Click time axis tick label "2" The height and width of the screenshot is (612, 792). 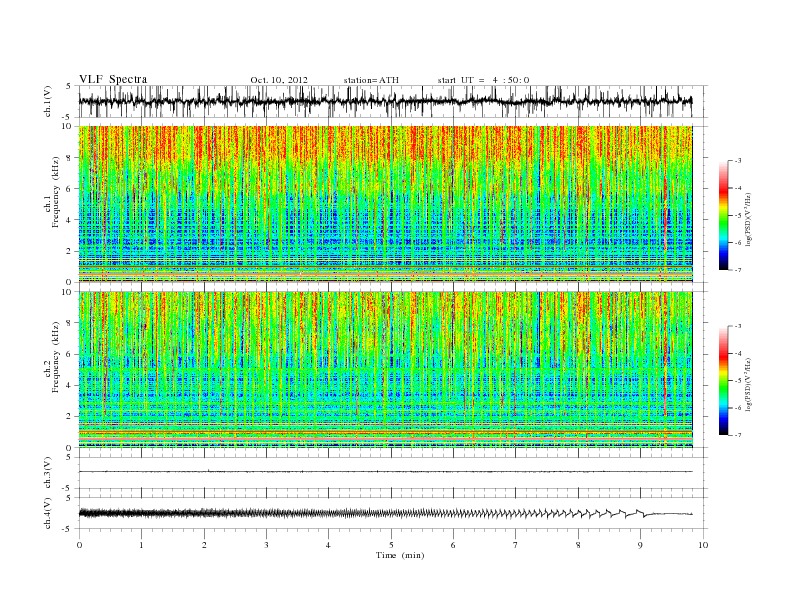coord(204,545)
